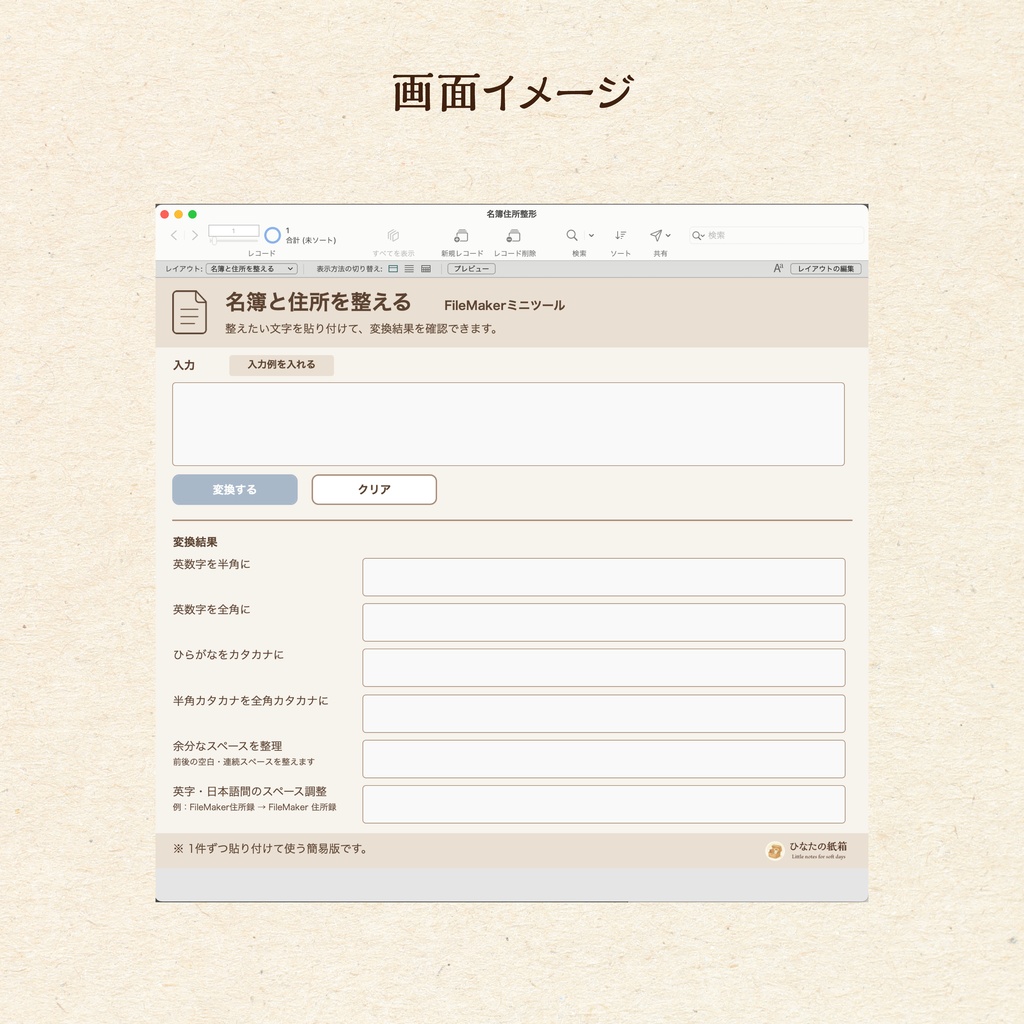1024x1024 pixels.
Task: Open quick search magnifier options menu
Action: 698,235
